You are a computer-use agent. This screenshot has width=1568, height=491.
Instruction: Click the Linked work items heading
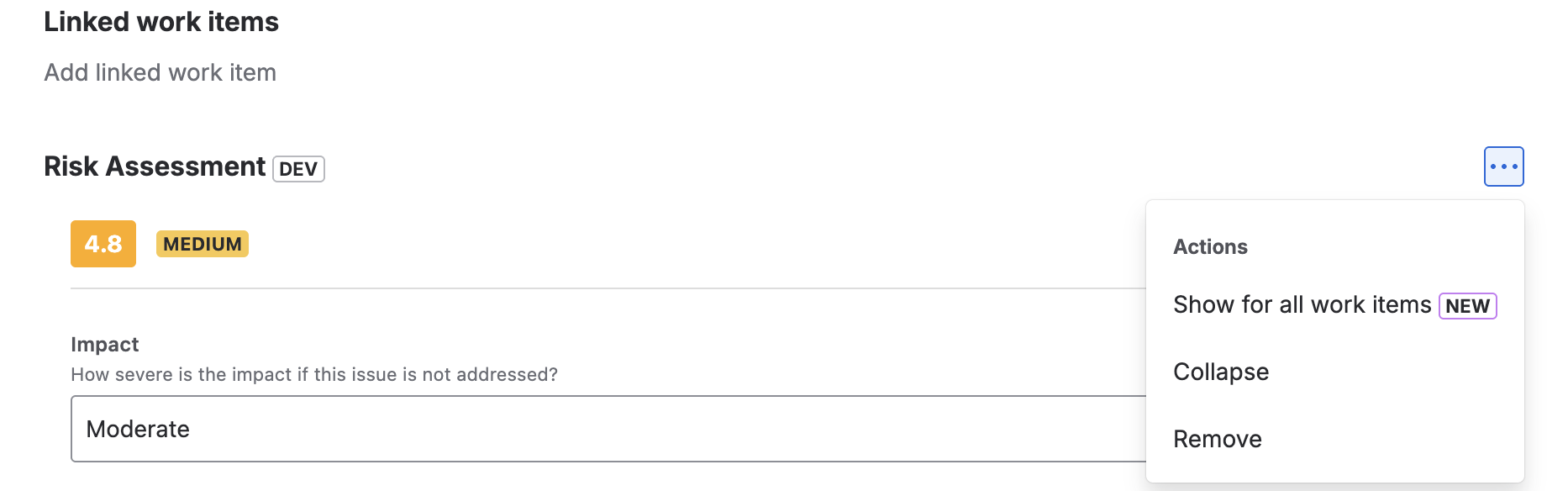161,22
